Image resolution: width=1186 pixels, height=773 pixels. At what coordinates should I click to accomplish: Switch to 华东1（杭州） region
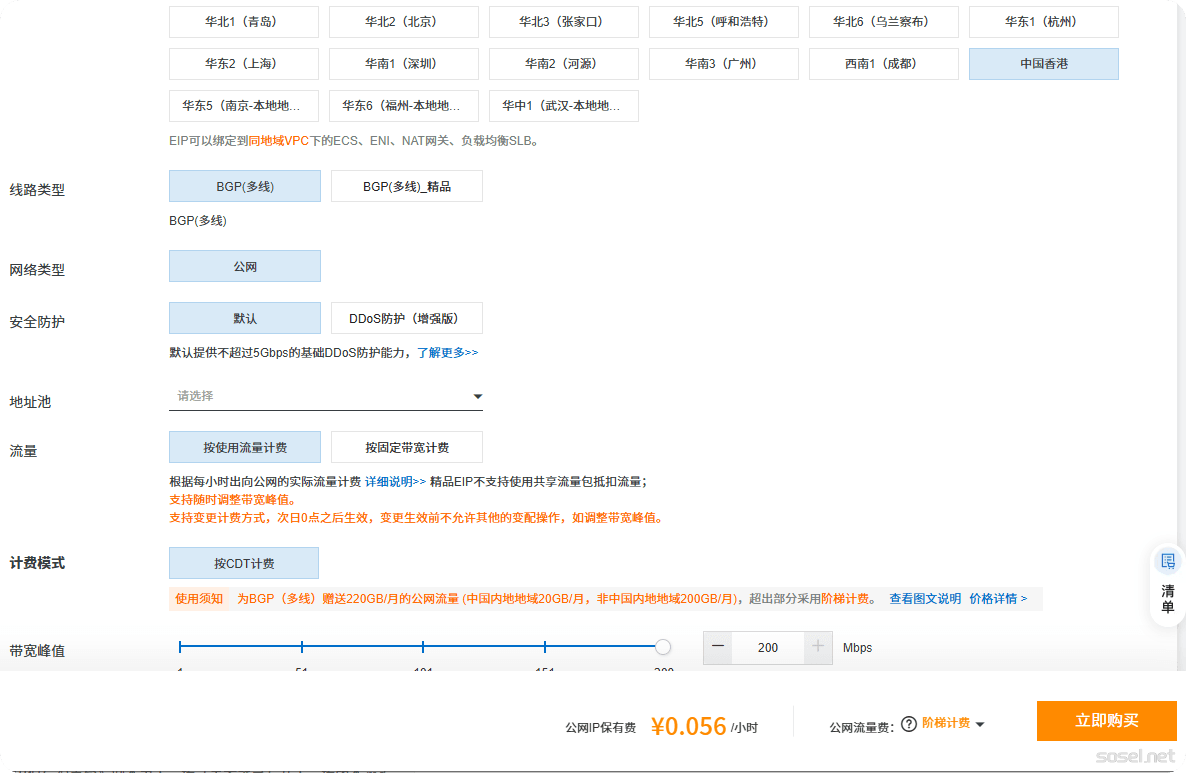[1043, 22]
